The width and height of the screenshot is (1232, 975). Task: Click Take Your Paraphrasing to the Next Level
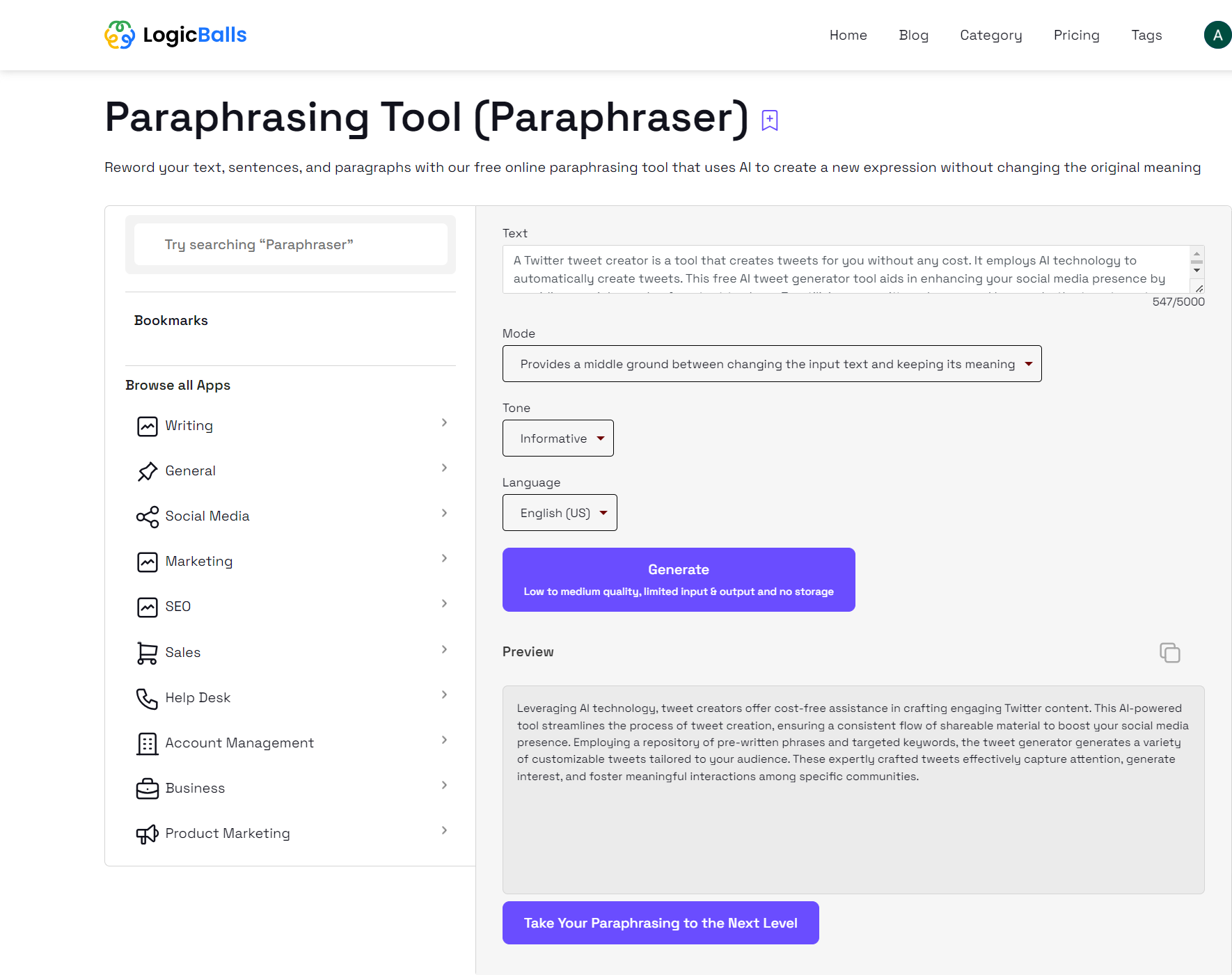[661, 923]
